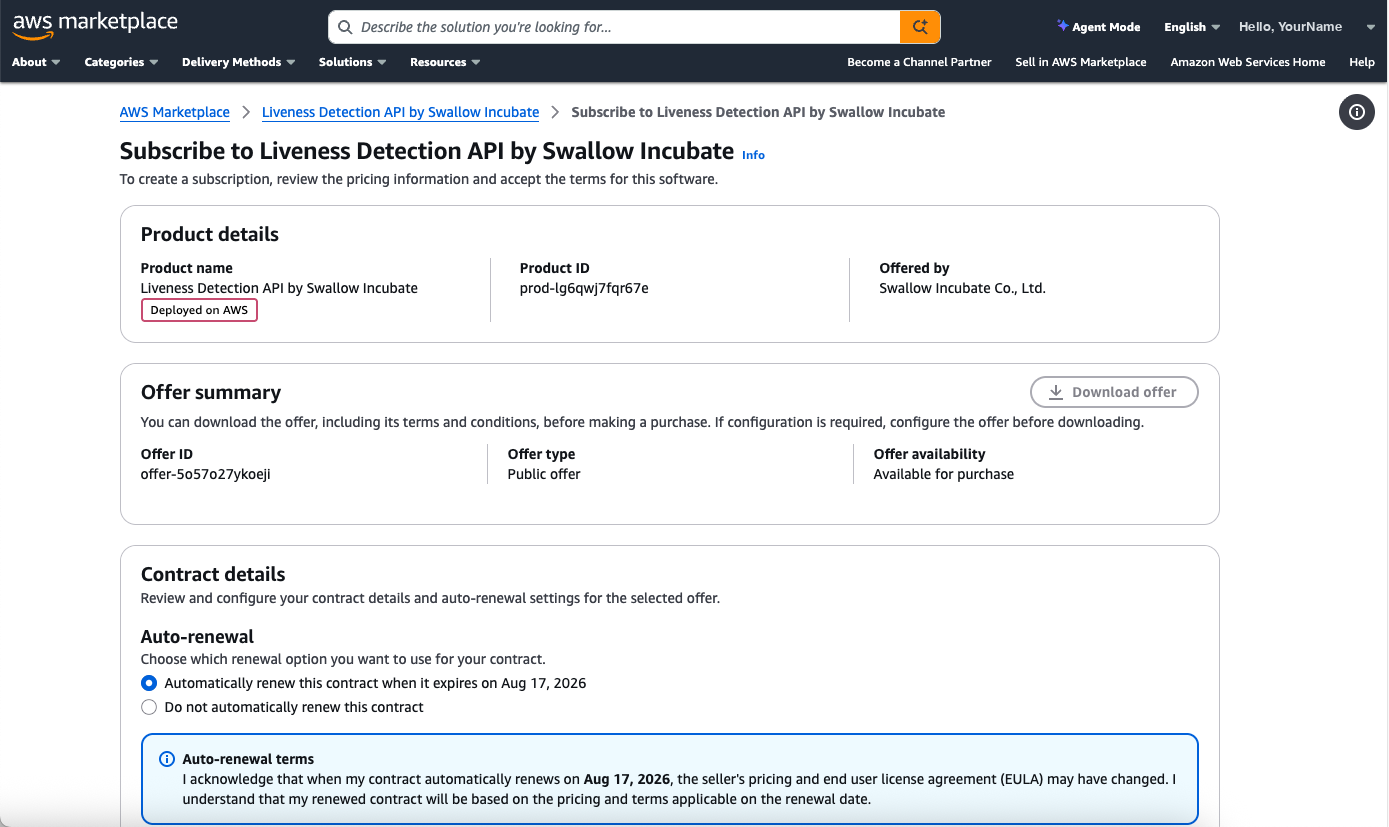Expand the Categories menu

coord(121,62)
